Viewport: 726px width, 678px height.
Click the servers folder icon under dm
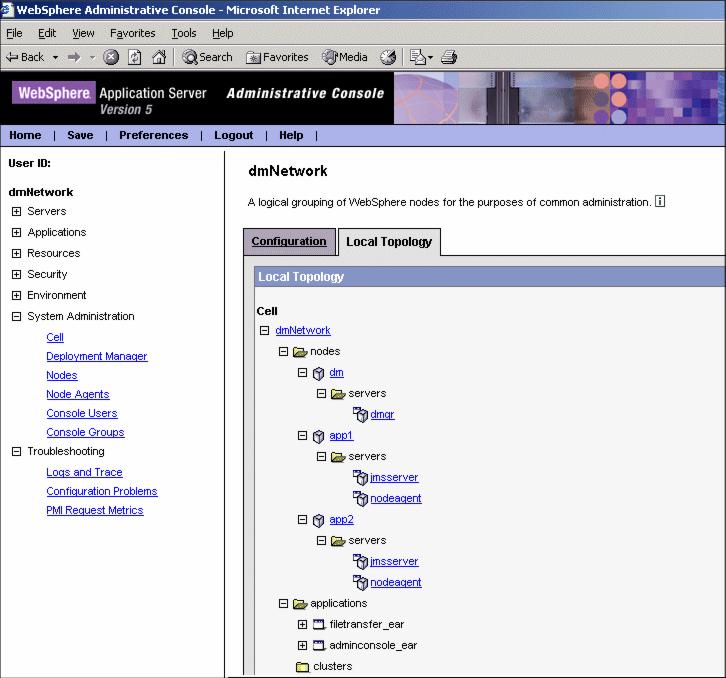(x=338, y=394)
